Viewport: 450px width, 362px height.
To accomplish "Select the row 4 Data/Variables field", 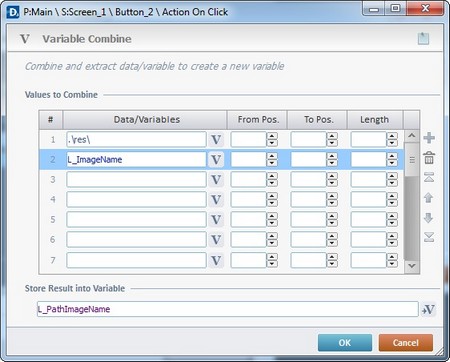I will [x=136, y=199].
